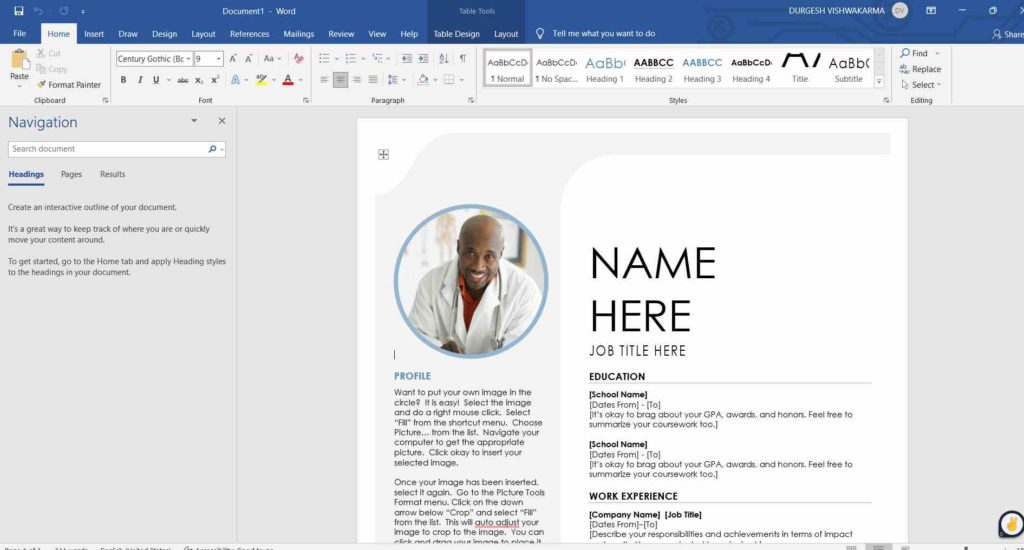Open the font size dropdown showing 9

click(219, 59)
